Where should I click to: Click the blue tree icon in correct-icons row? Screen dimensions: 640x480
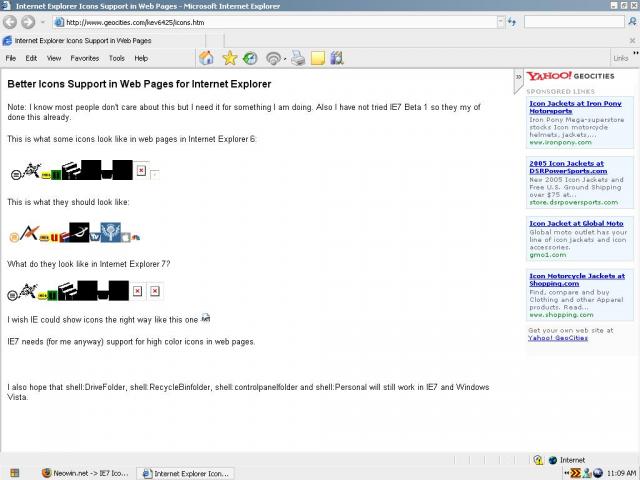pyautogui.click(x=111, y=232)
